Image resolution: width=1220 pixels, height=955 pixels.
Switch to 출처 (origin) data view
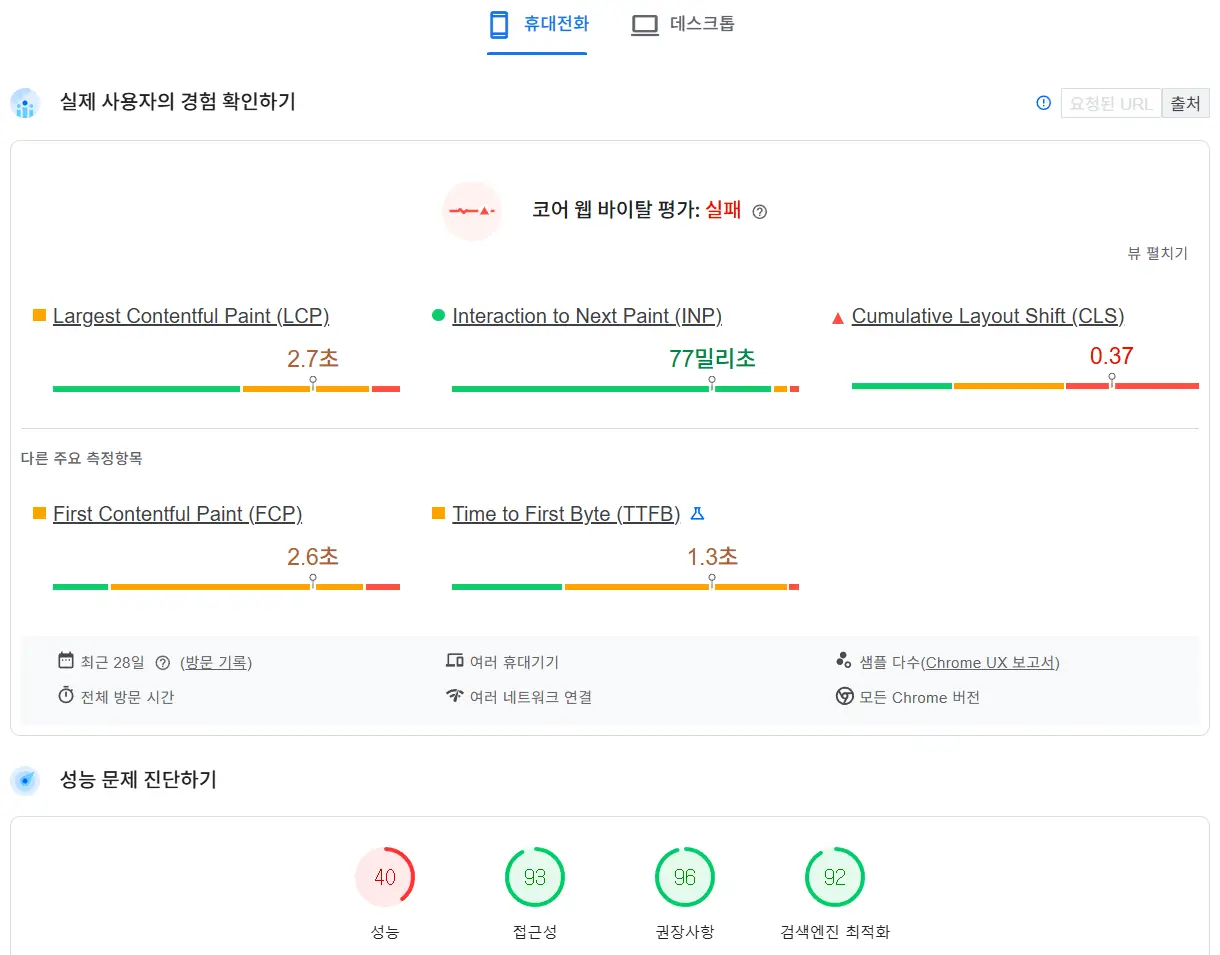pyautogui.click(x=1185, y=103)
